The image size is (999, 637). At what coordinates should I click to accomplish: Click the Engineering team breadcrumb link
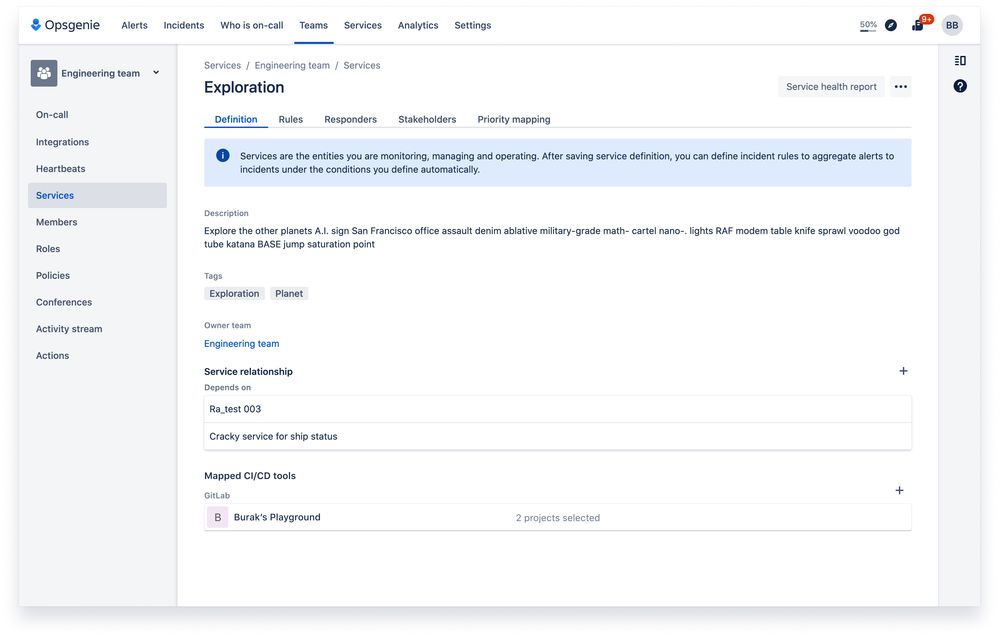click(292, 65)
